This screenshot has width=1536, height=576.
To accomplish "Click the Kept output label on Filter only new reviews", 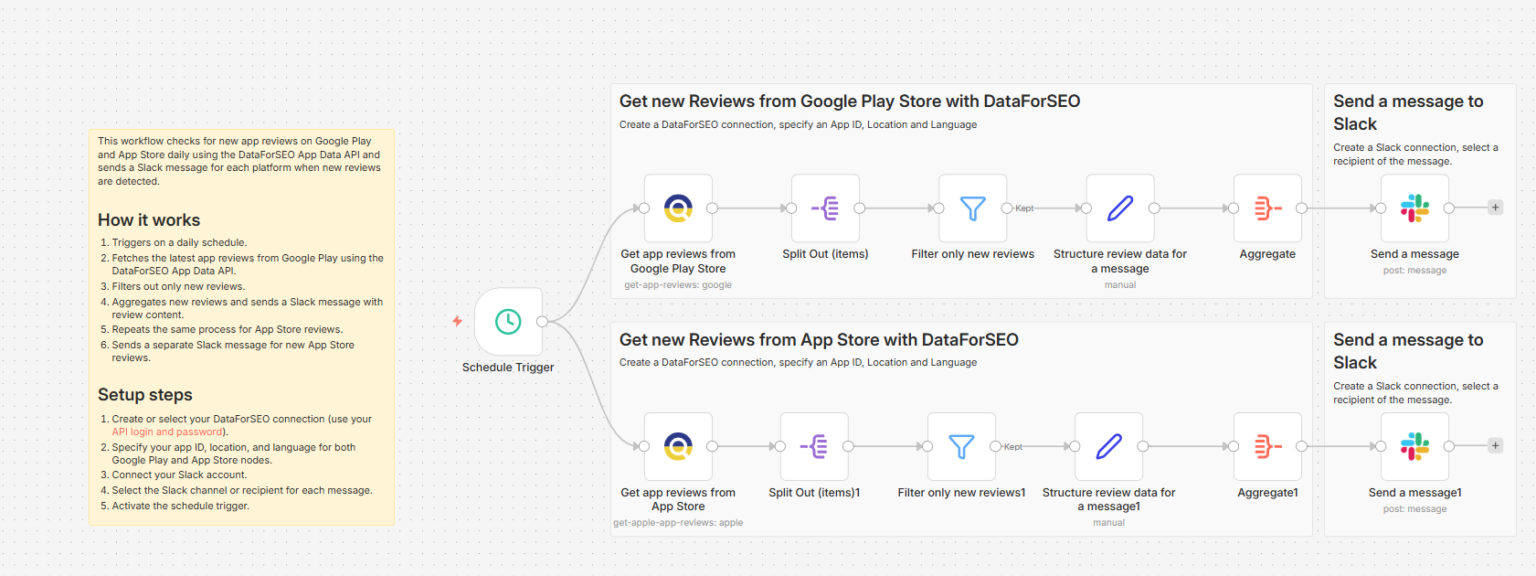I will pyautogui.click(x=1024, y=208).
